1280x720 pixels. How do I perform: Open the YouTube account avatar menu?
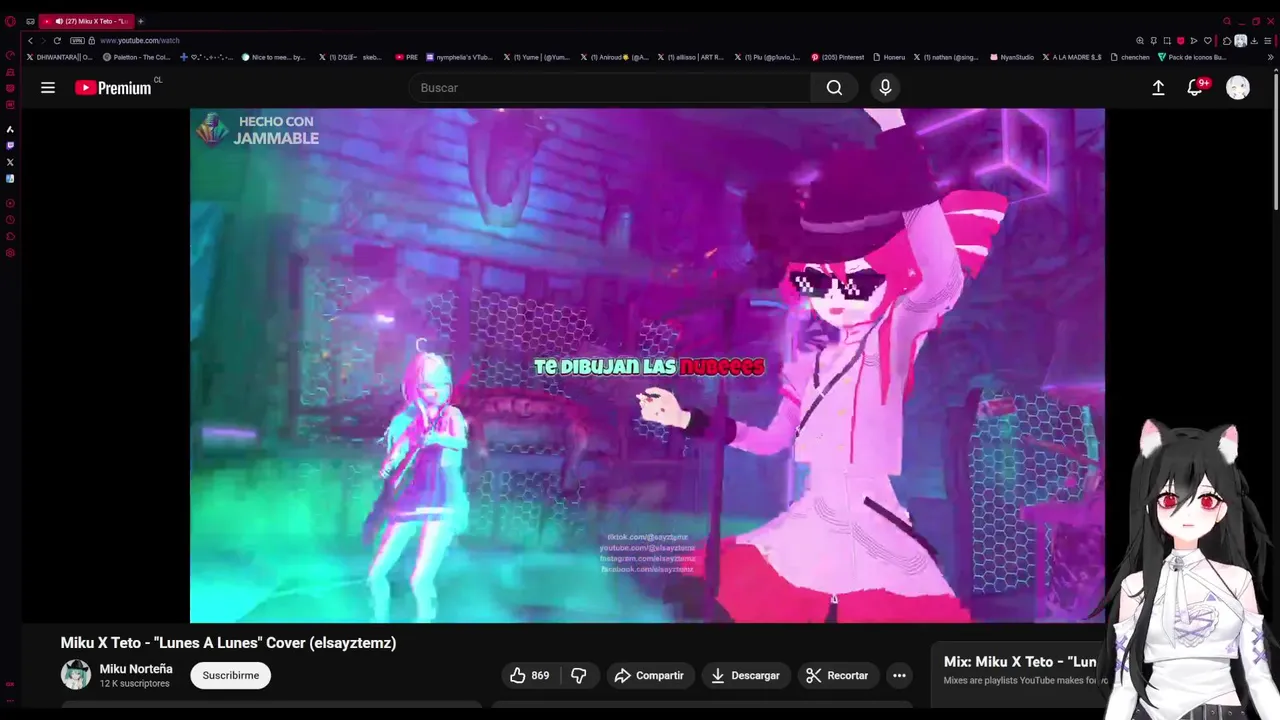[1238, 88]
